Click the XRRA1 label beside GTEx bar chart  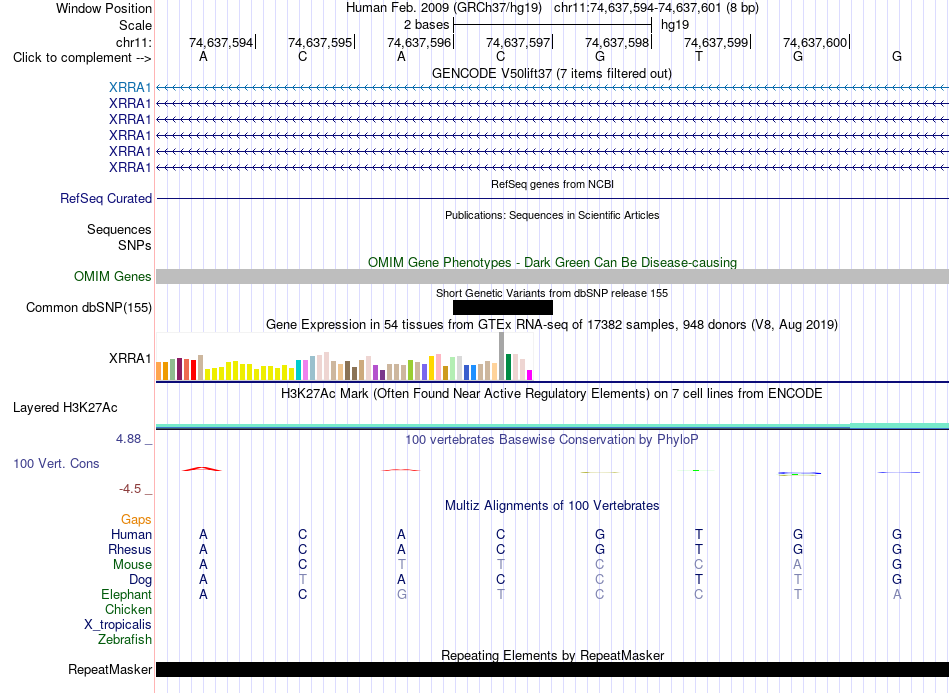click(130, 358)
